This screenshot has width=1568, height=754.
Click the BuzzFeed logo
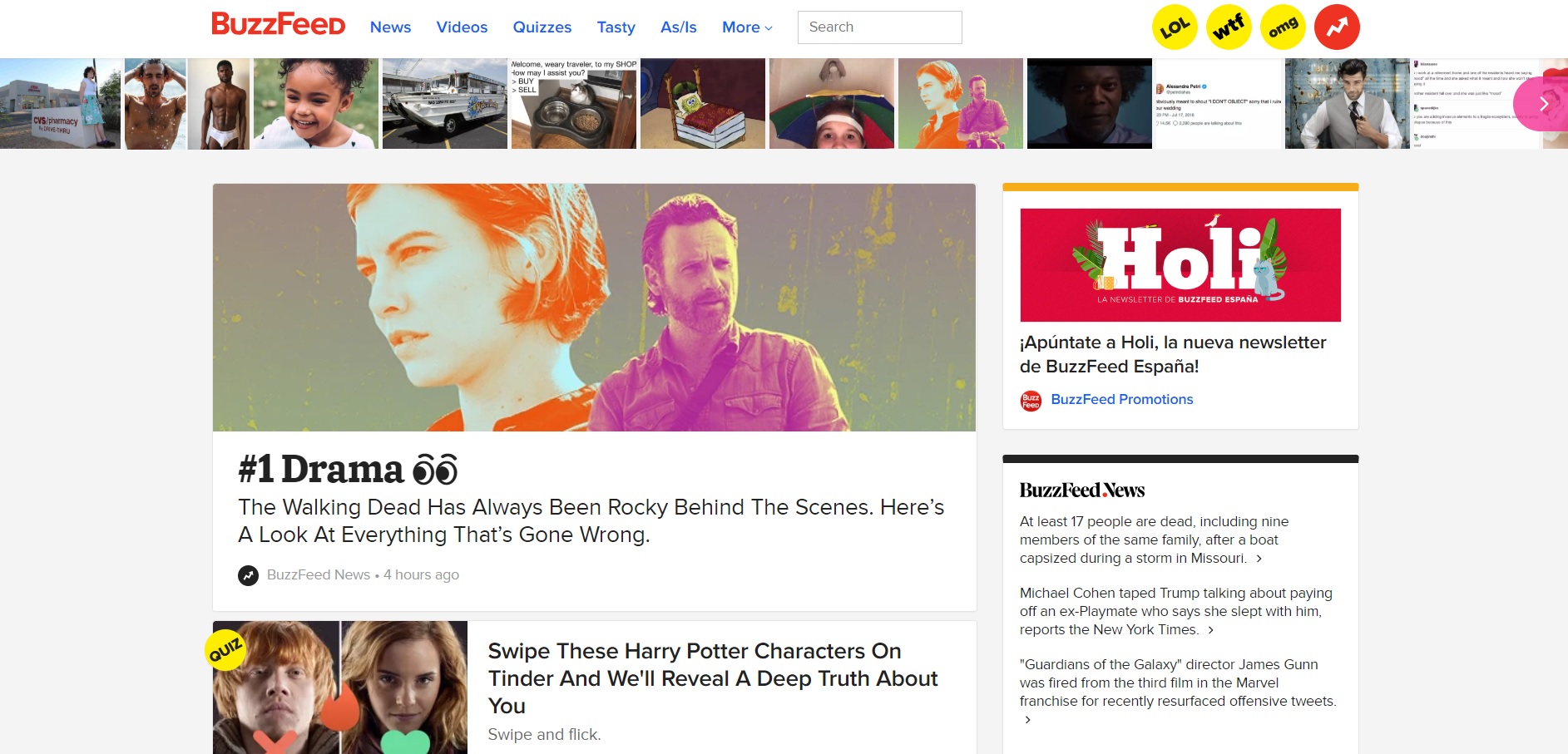pos(278,24)
